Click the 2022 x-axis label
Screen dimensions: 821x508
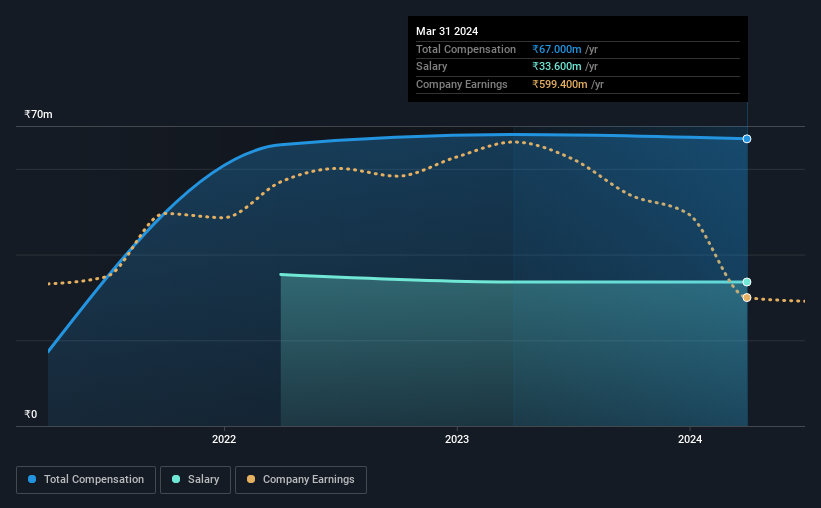click(x=224, y=439)
